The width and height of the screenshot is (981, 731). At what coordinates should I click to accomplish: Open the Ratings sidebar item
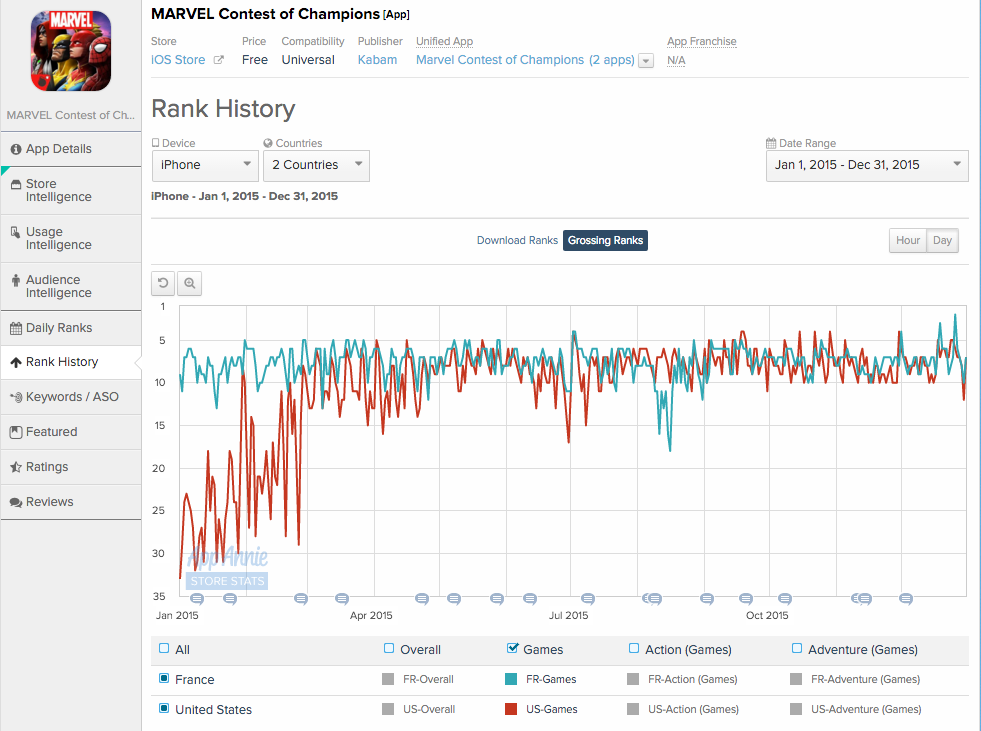coord(71,468)
